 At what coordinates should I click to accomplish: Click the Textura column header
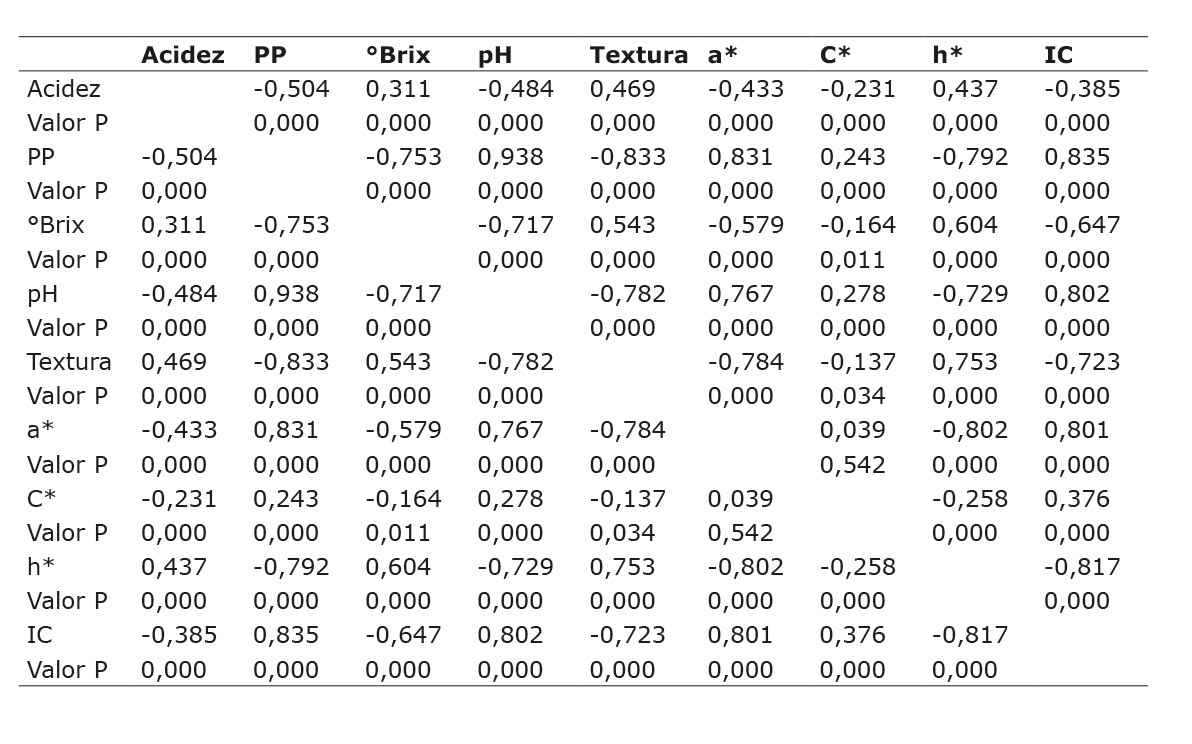tap(638, 55)
